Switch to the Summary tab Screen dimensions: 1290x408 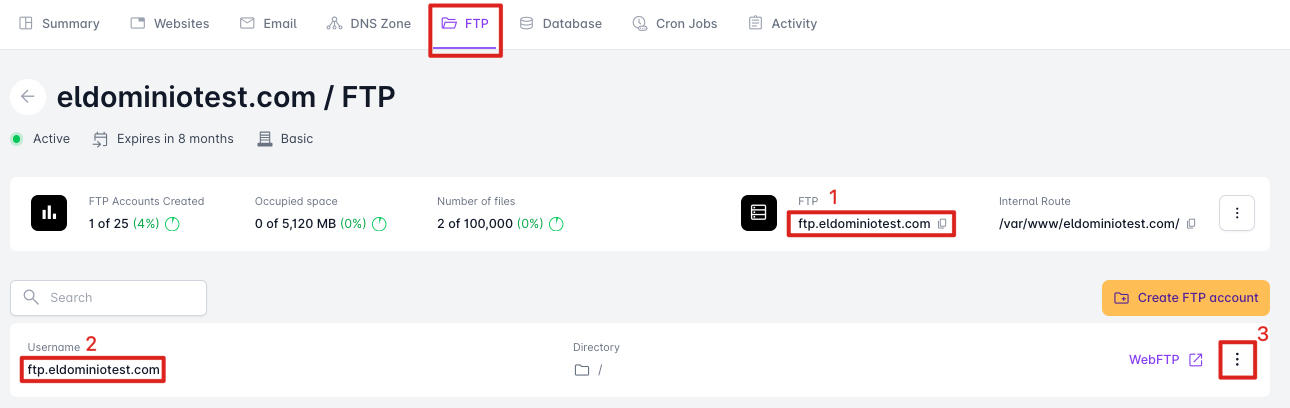(60, 23)
